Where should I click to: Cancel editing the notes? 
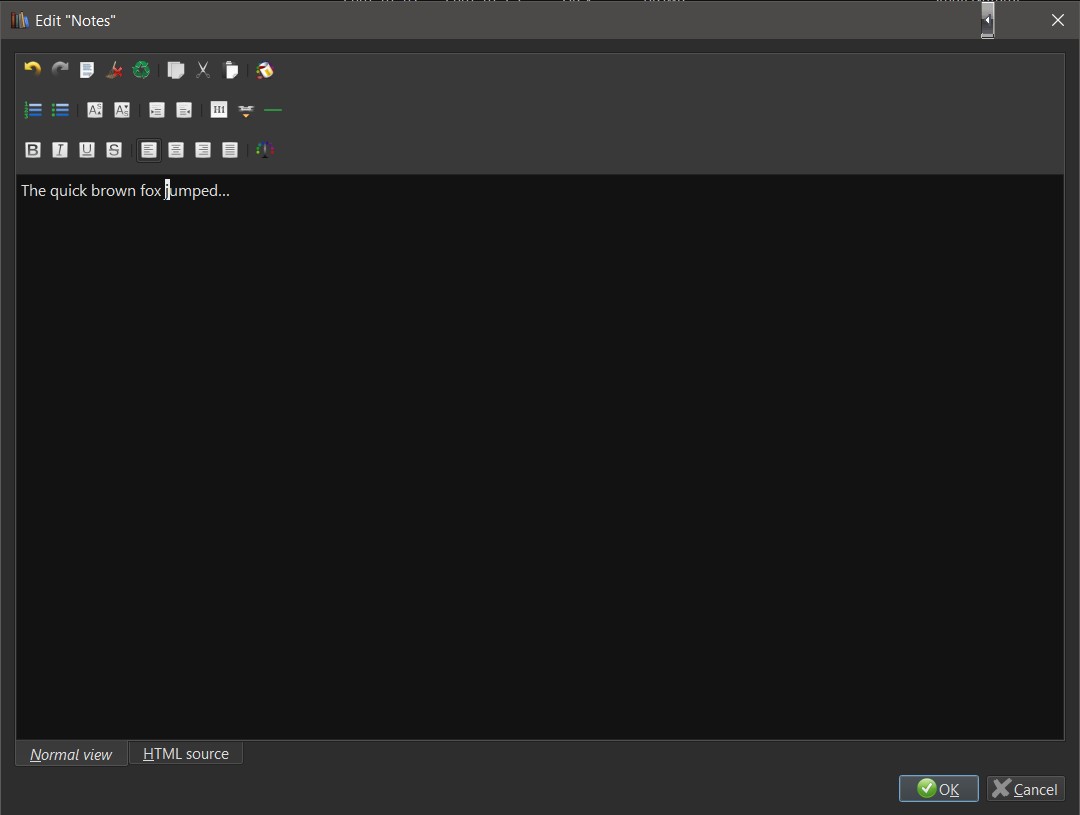point(1026,788)
